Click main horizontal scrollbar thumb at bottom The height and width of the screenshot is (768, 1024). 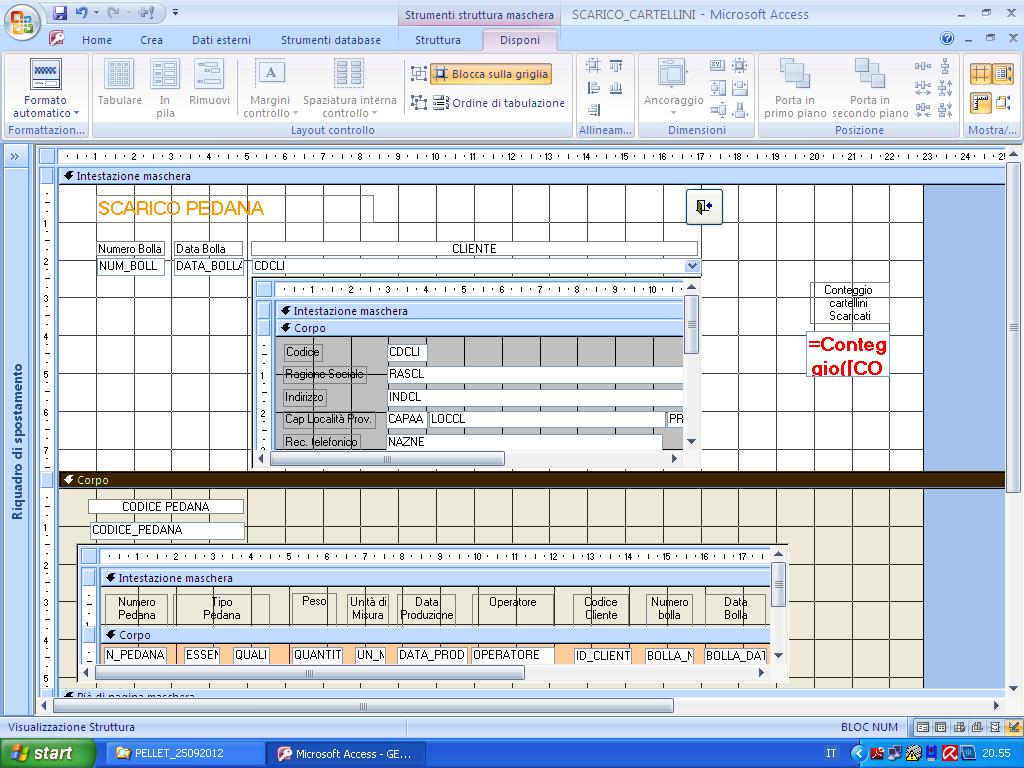(x=363, y=705)
